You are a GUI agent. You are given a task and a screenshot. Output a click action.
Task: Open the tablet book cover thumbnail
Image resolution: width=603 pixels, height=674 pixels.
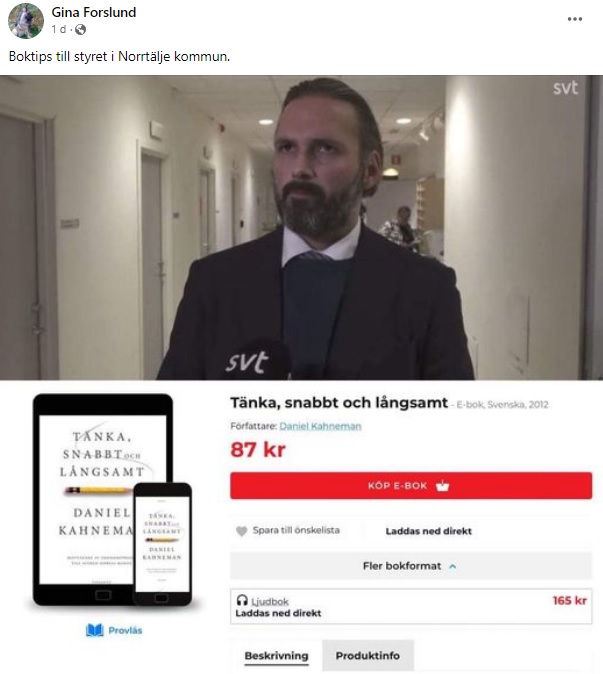(103, 499)
